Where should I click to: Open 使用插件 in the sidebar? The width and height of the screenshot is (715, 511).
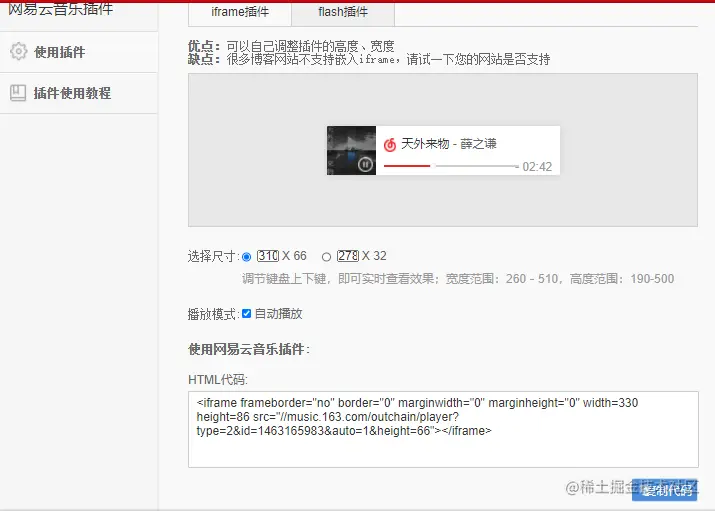(79, 52)
